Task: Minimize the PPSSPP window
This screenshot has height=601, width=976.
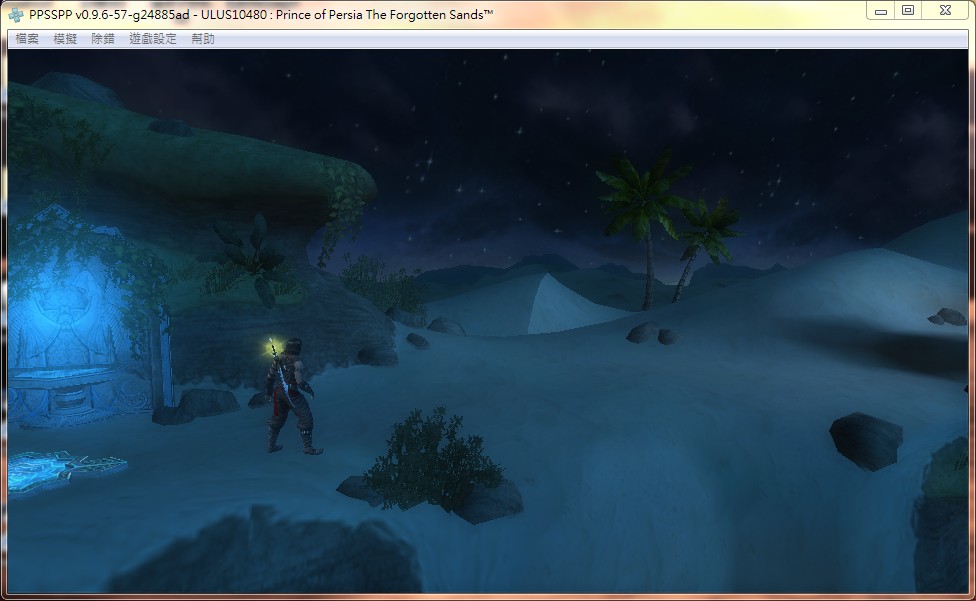Action: [881, 11]
